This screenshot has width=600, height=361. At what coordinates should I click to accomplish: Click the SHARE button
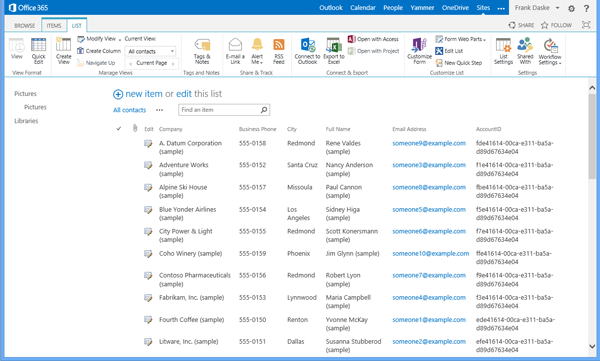point(521,25)
